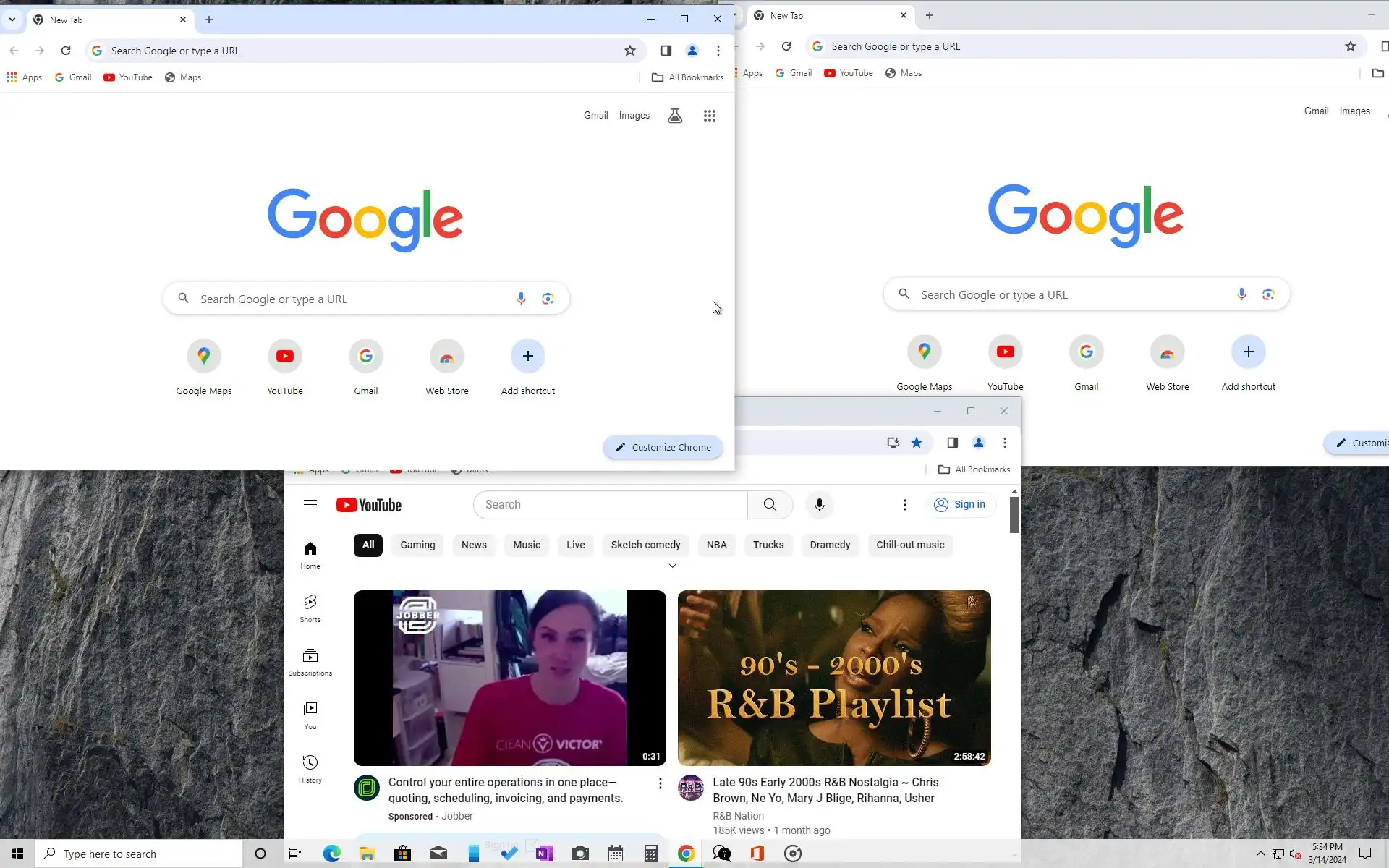Screen dimensions: 1389x868
Task: Open Chrome three-dot menu in left window
Action: pos(718,51)
